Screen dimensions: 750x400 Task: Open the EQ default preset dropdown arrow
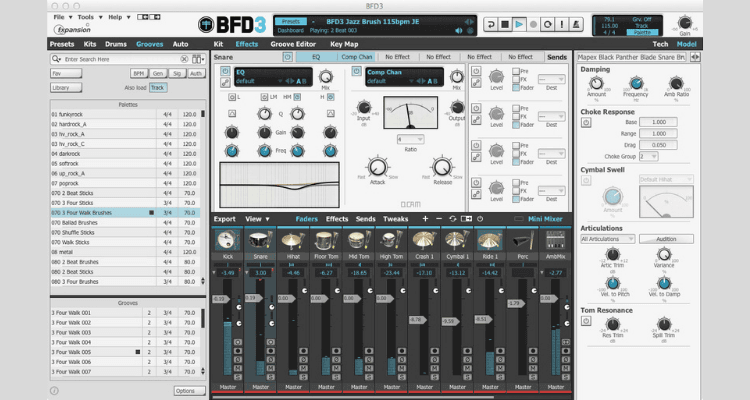coord(280,81)
